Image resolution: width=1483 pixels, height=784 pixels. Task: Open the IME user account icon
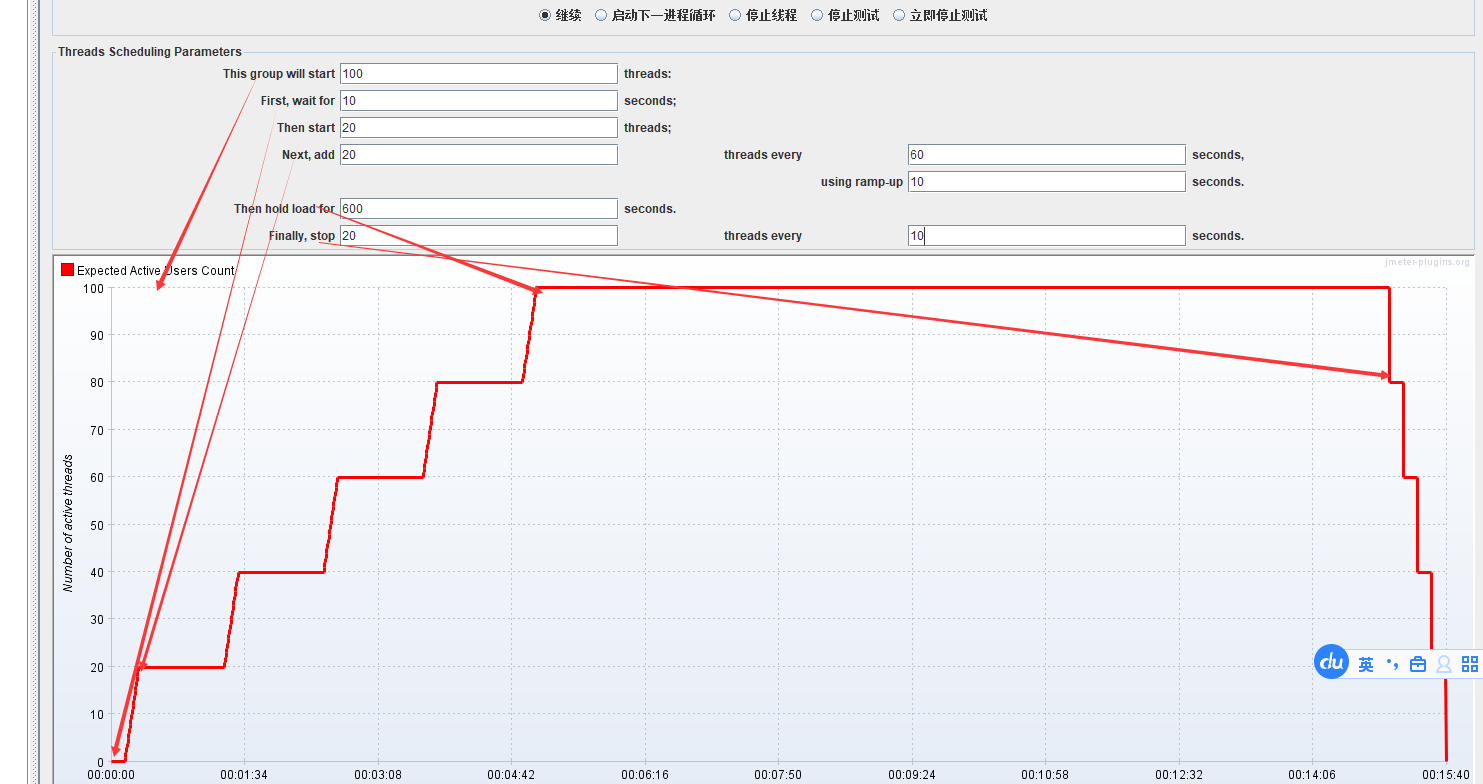[x=1443, y=664]
